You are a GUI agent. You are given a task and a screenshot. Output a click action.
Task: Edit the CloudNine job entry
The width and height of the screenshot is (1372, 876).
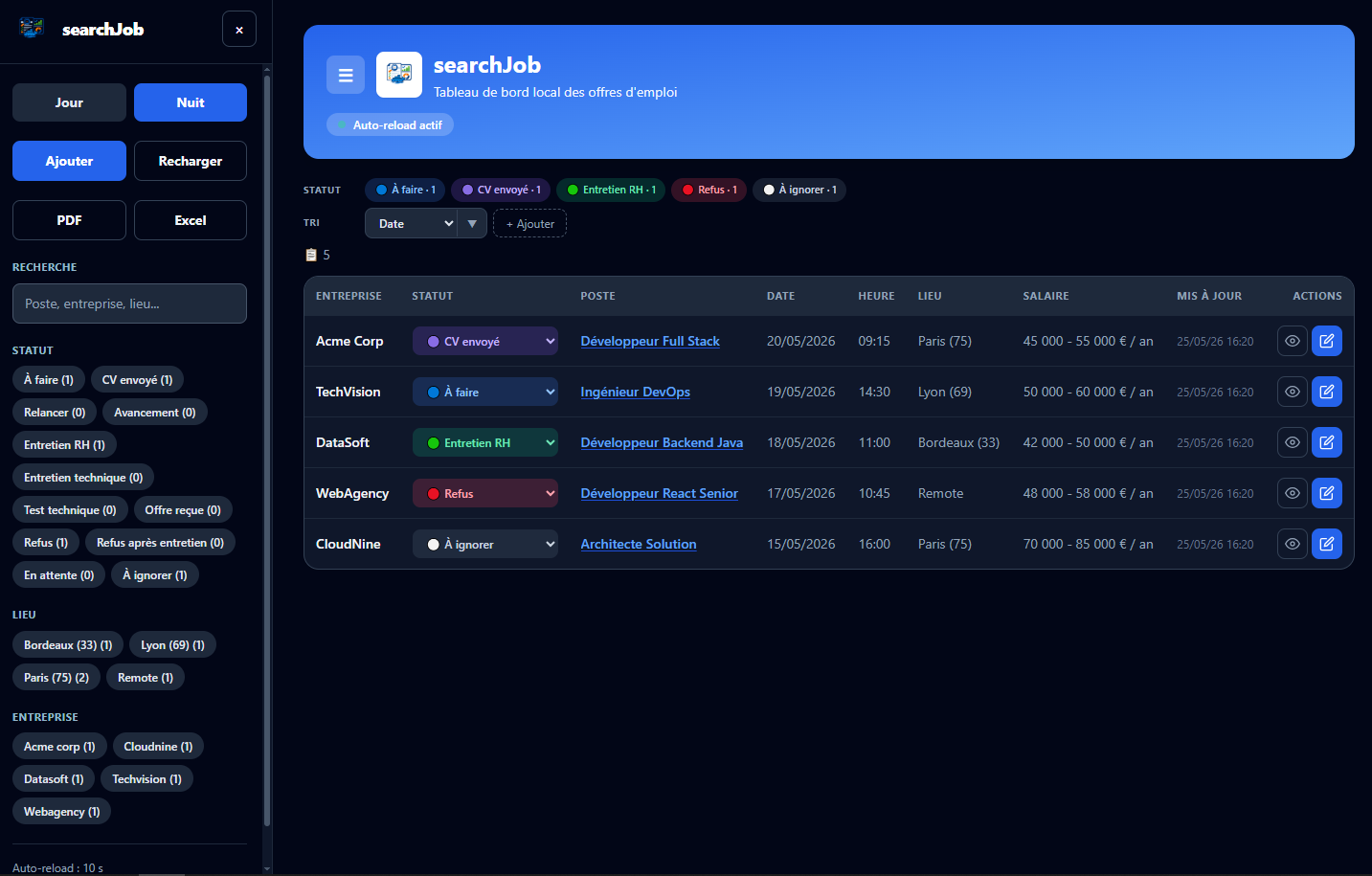[x=1327, y=544]
